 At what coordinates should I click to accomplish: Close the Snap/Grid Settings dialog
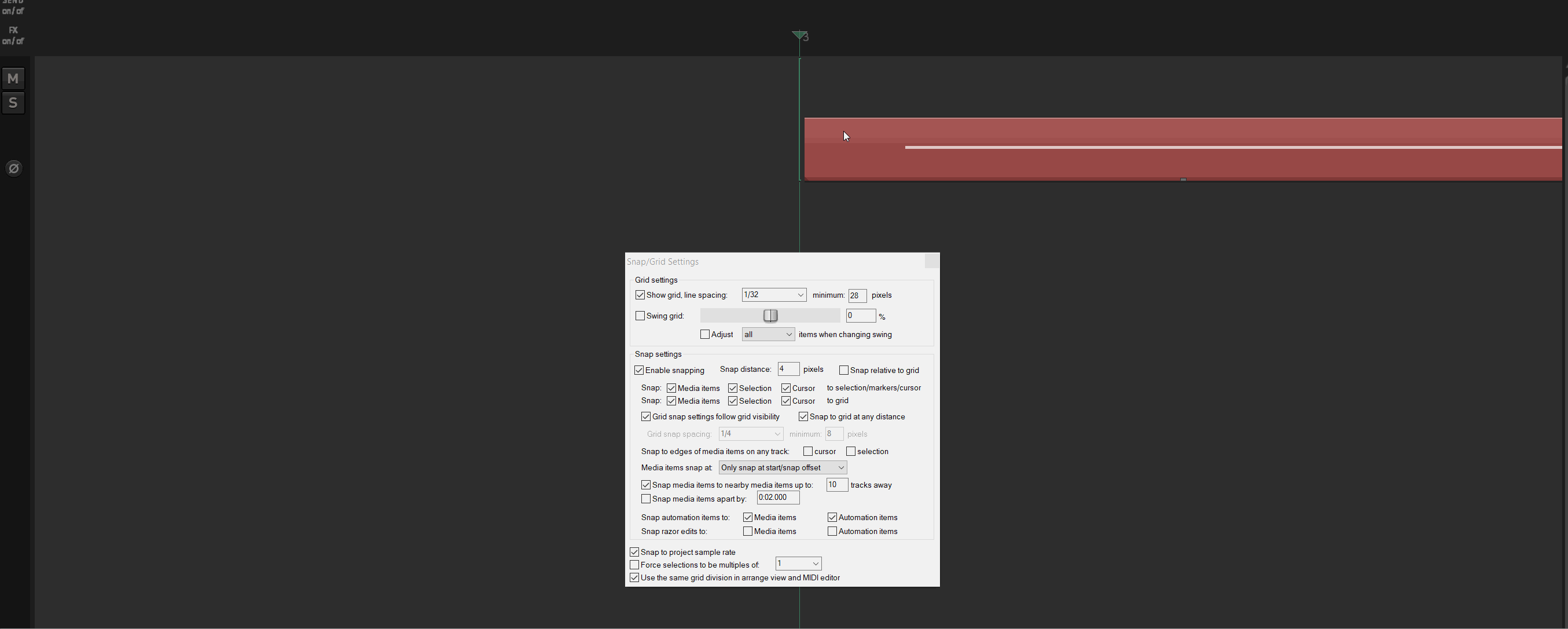pos(931,261)
